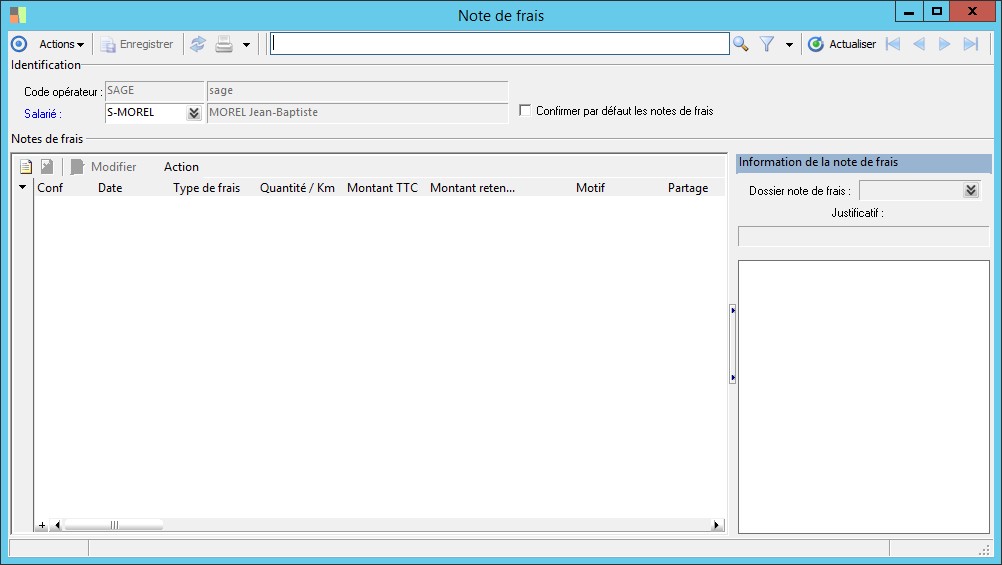The width and height of the screenshot is (1002, 565).
Task: Open the printer options dropdown arrow
Action: click(246, 45)
